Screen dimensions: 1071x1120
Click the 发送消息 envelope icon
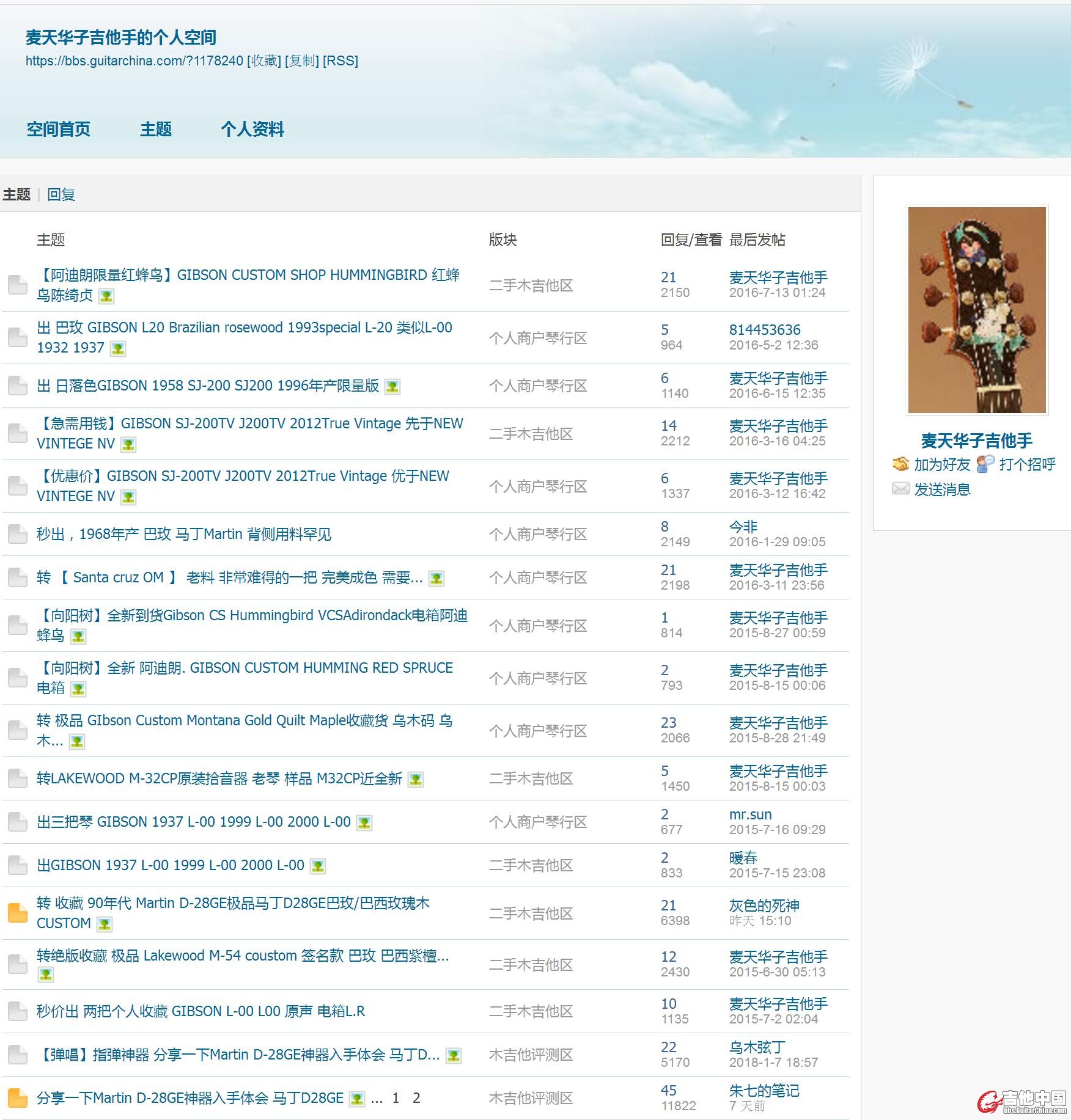(x=900, y=489)
